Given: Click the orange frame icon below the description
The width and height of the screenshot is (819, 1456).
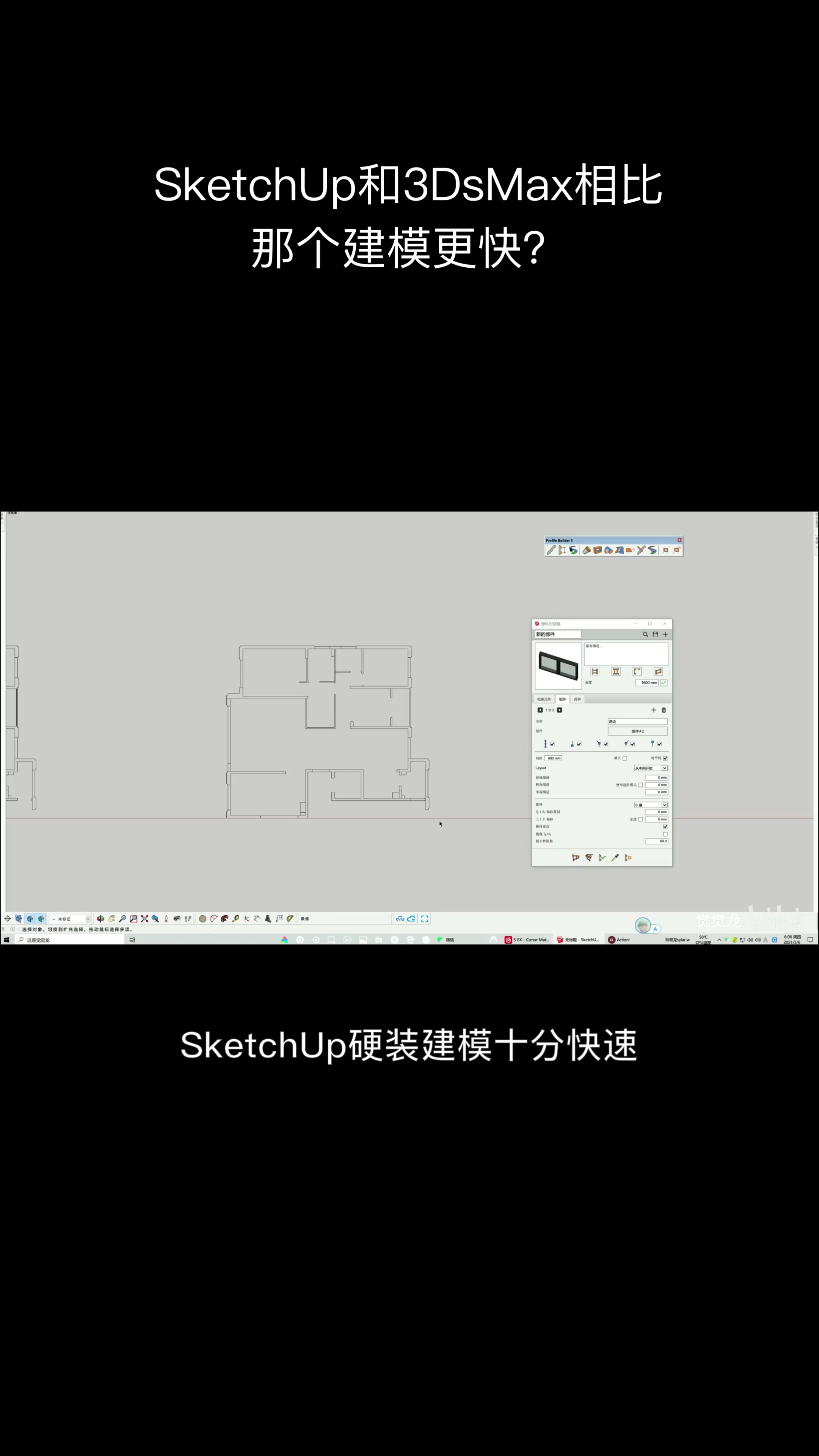Looking at the screenshot, I should (658, 672).
